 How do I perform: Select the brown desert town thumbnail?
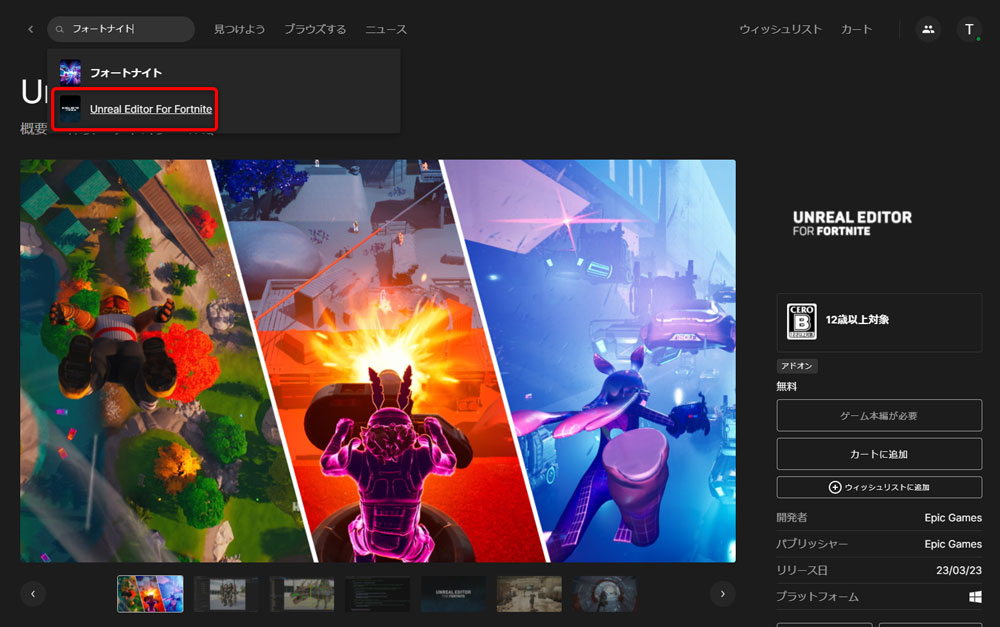point(529,594)
